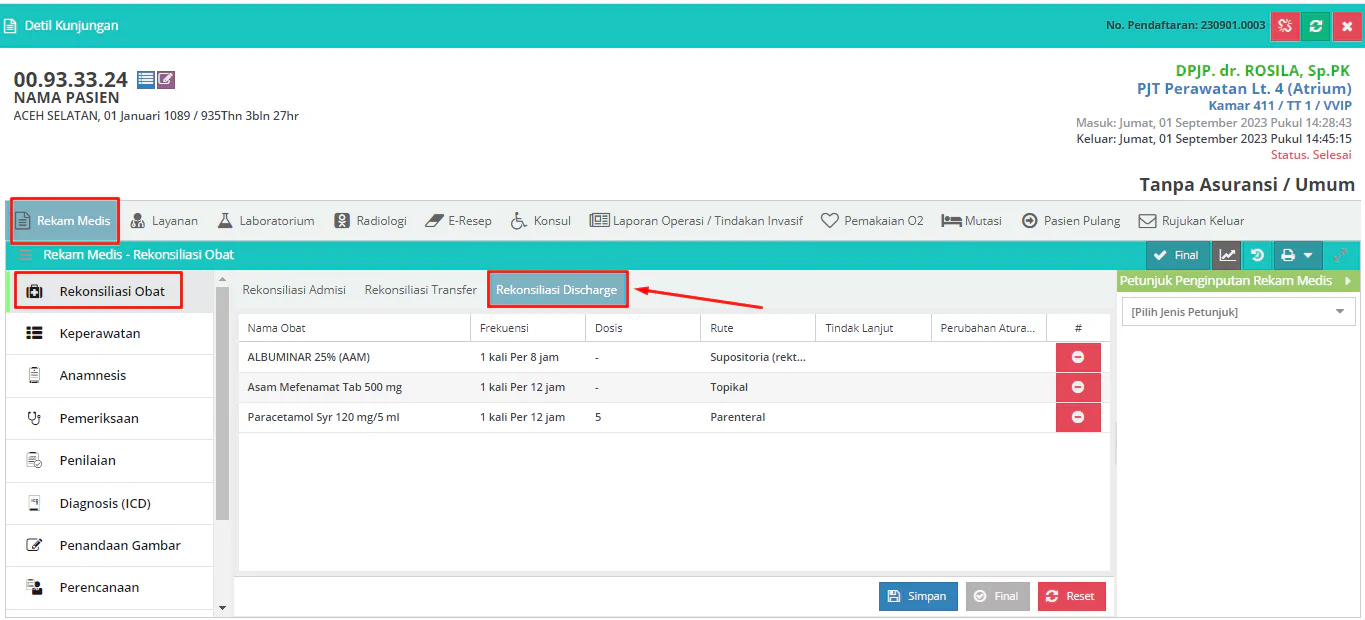
Task: Select Perencanaan in the sidebar
Action: [110, 588]
